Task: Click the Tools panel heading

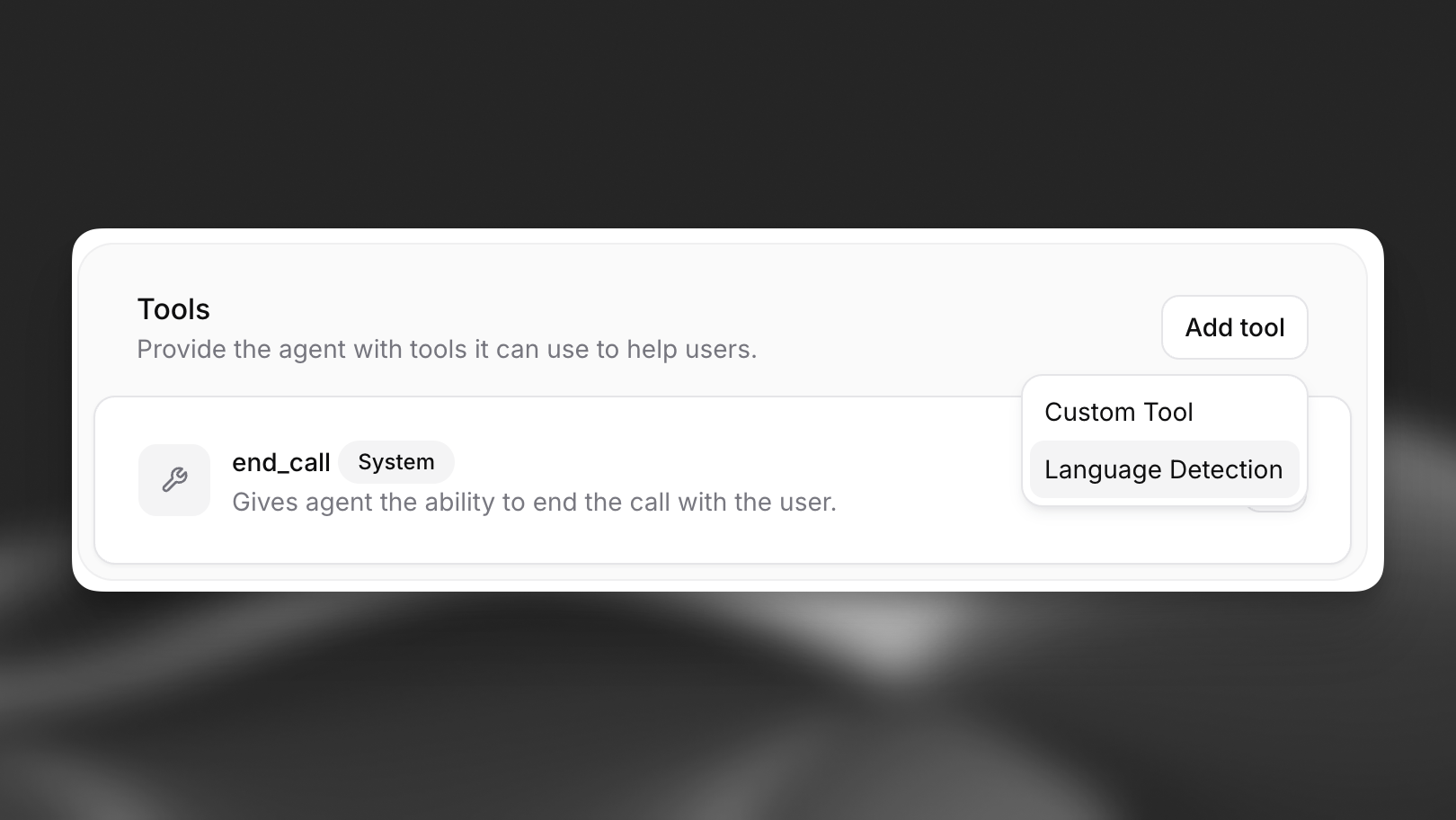Action: tap(173, 308)
